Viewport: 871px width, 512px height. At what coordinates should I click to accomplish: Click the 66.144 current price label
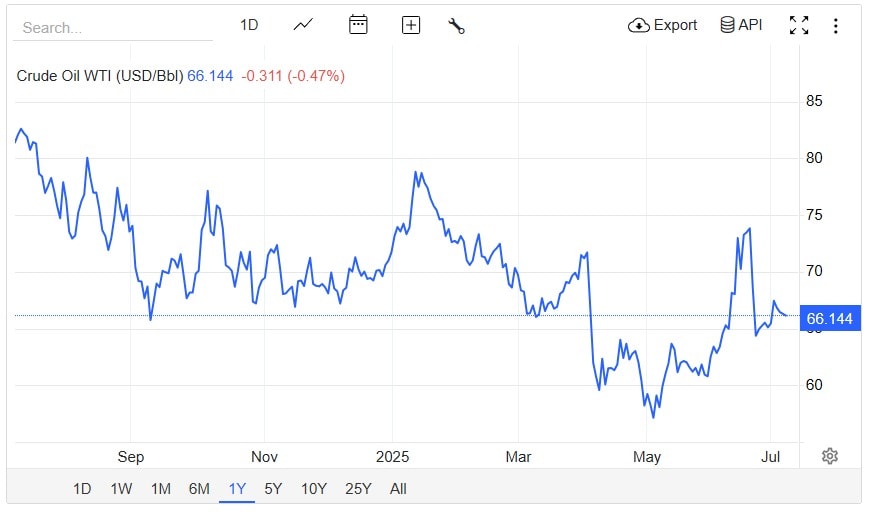point(830,319)
